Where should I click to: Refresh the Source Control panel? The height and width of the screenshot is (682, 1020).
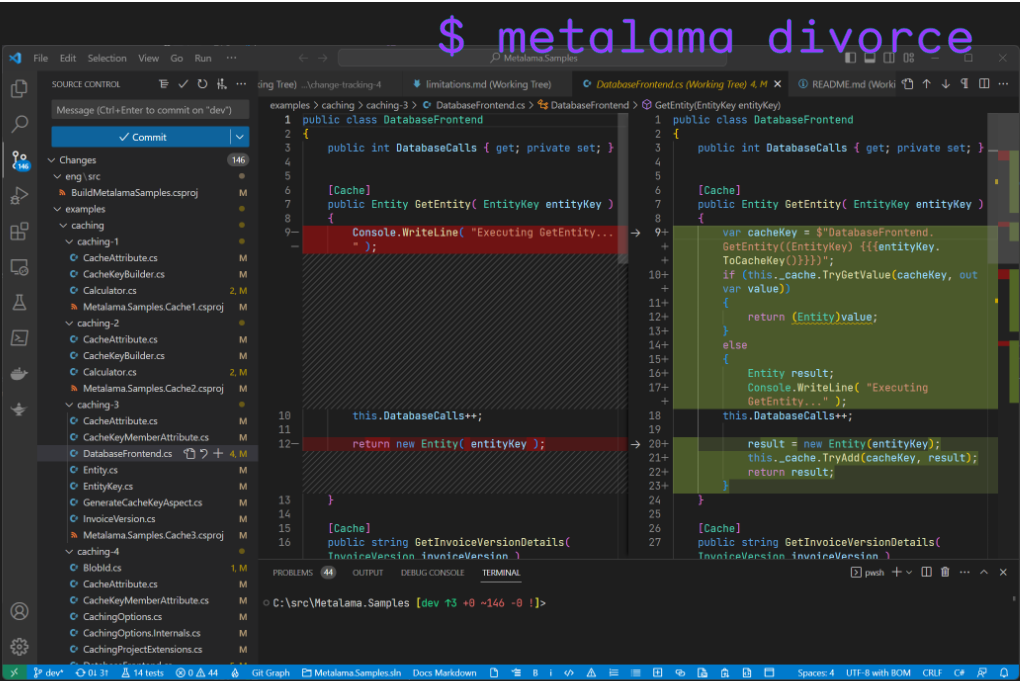(202, 84)
